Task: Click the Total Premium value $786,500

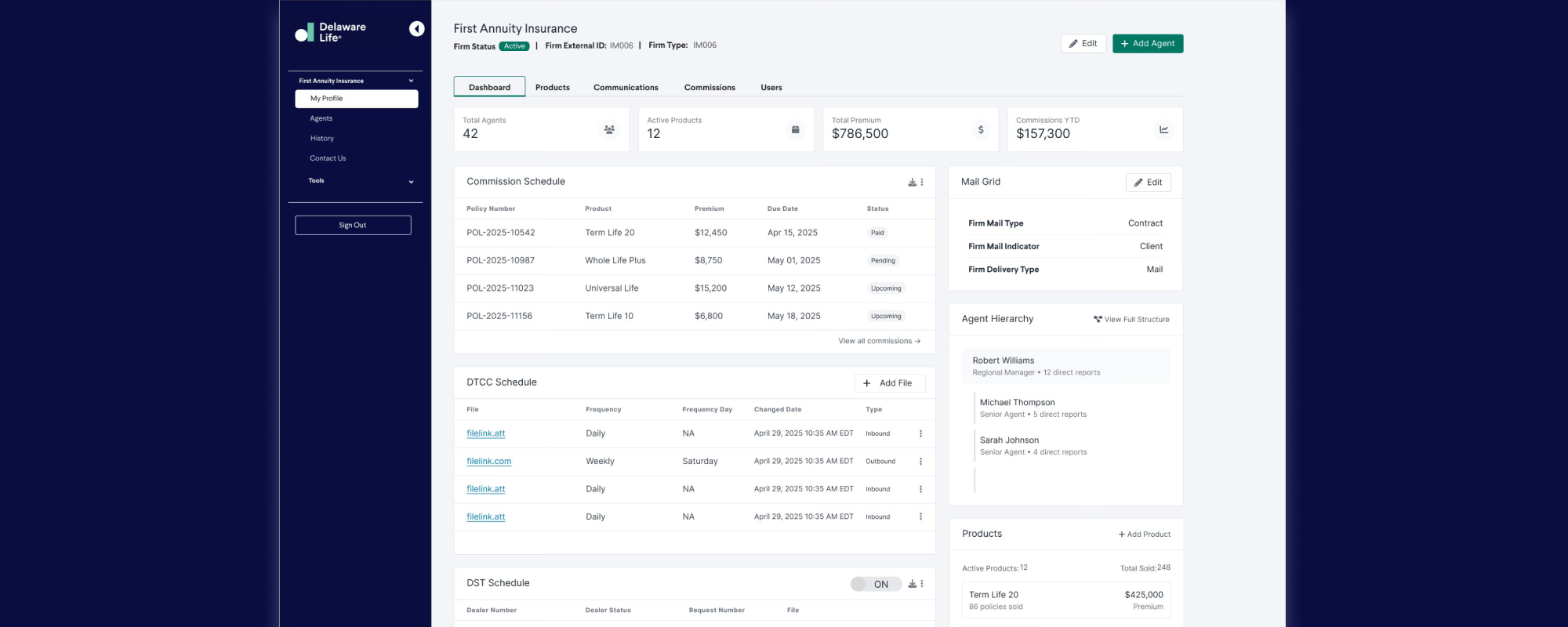Action: (860, 134)
